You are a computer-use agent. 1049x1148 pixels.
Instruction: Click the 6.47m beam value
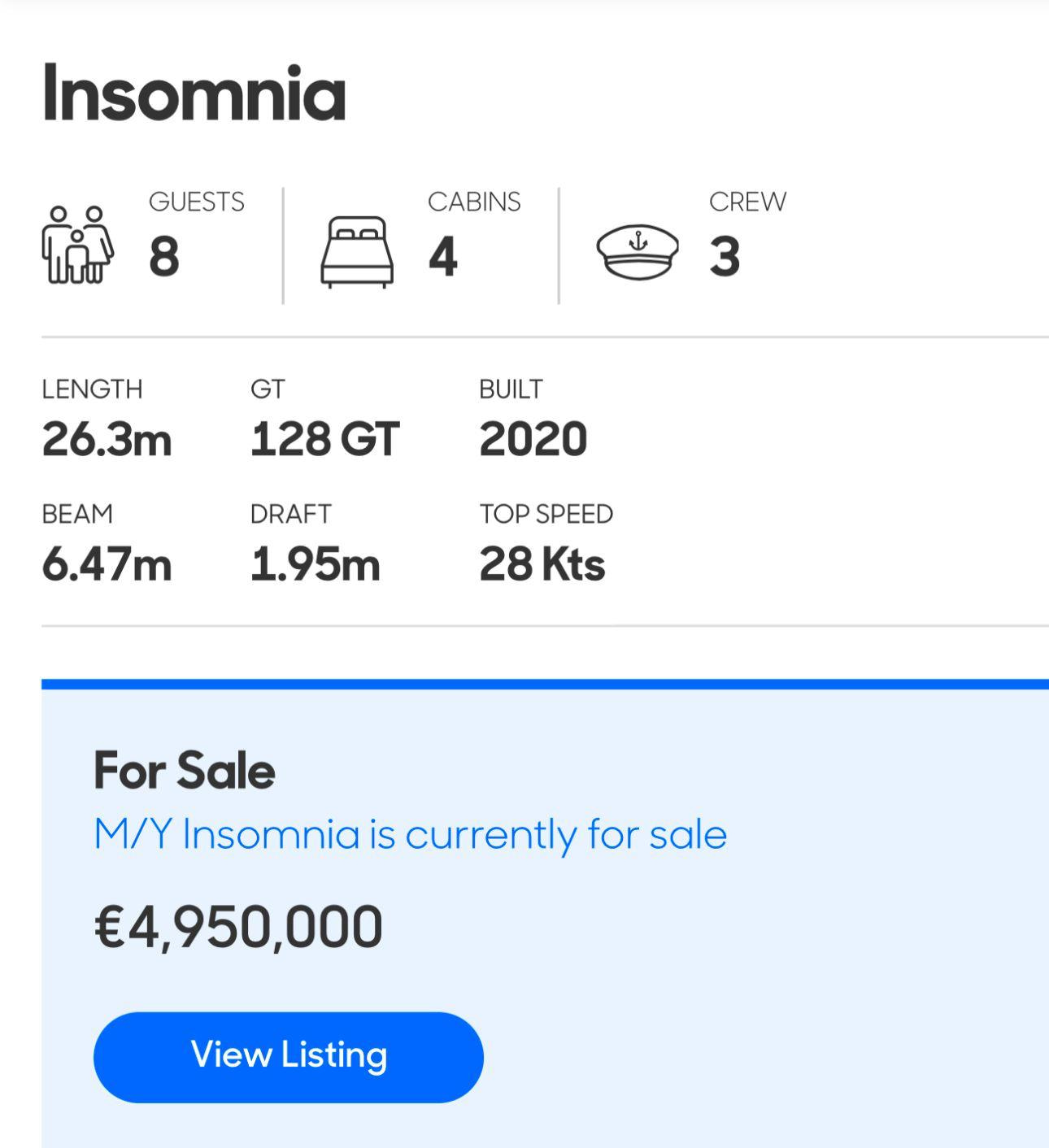pos(107,564)
